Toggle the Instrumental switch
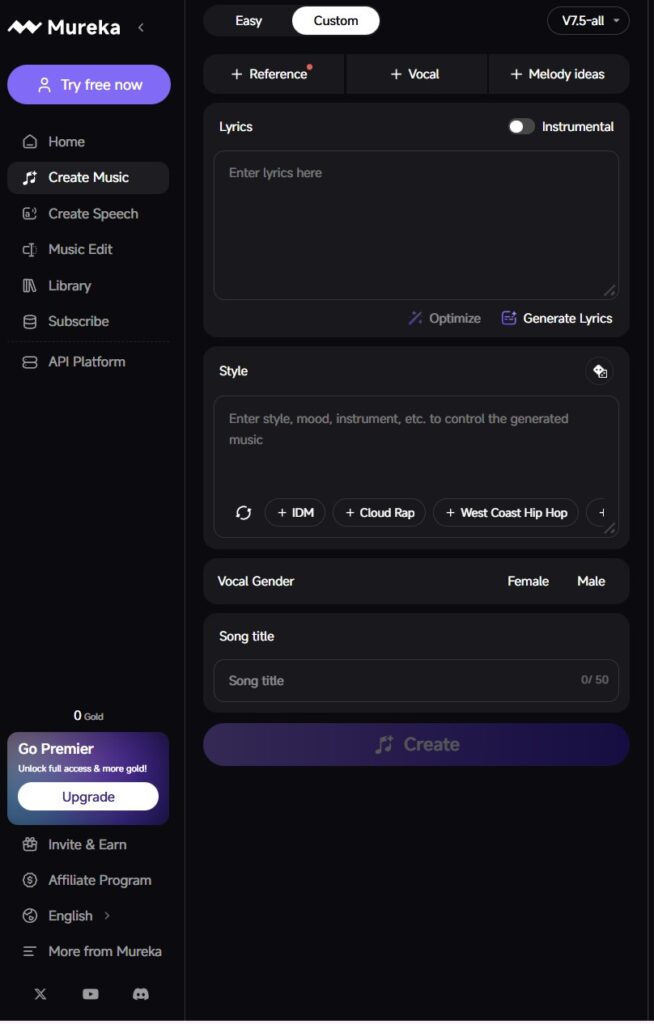The height and width of the screenshot is (1024, 654). 521,127
